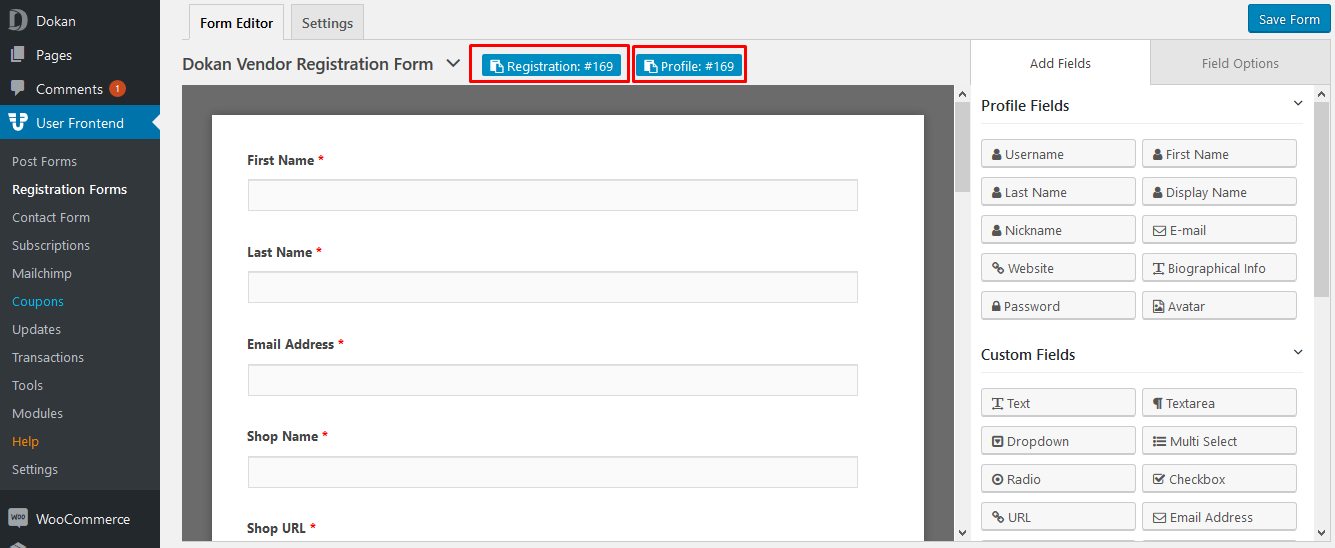Viewport: 1335px width, 548px height.
Task: Add a Biographical Info field
Action: [1219, 268]
